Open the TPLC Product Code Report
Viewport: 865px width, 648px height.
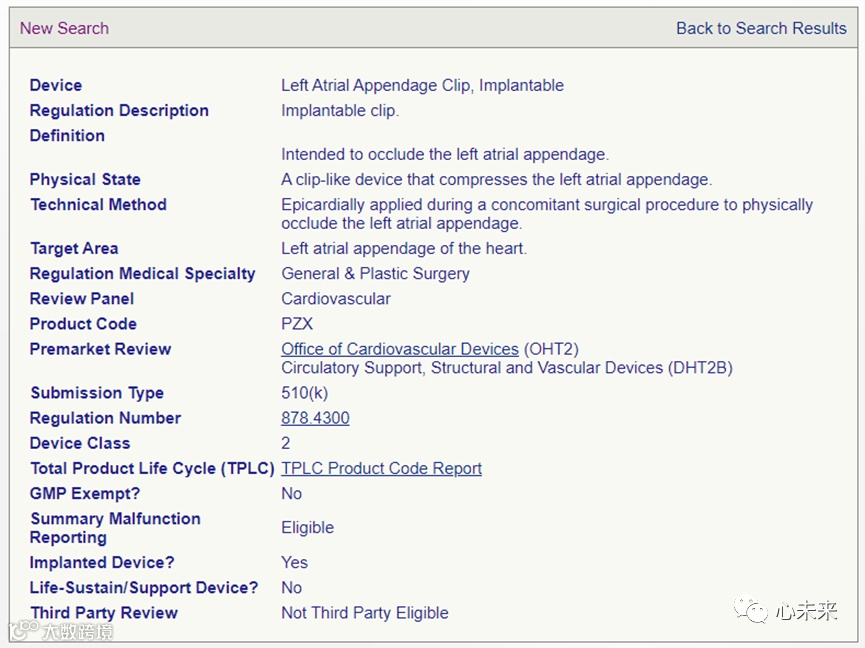click(381, 468)
